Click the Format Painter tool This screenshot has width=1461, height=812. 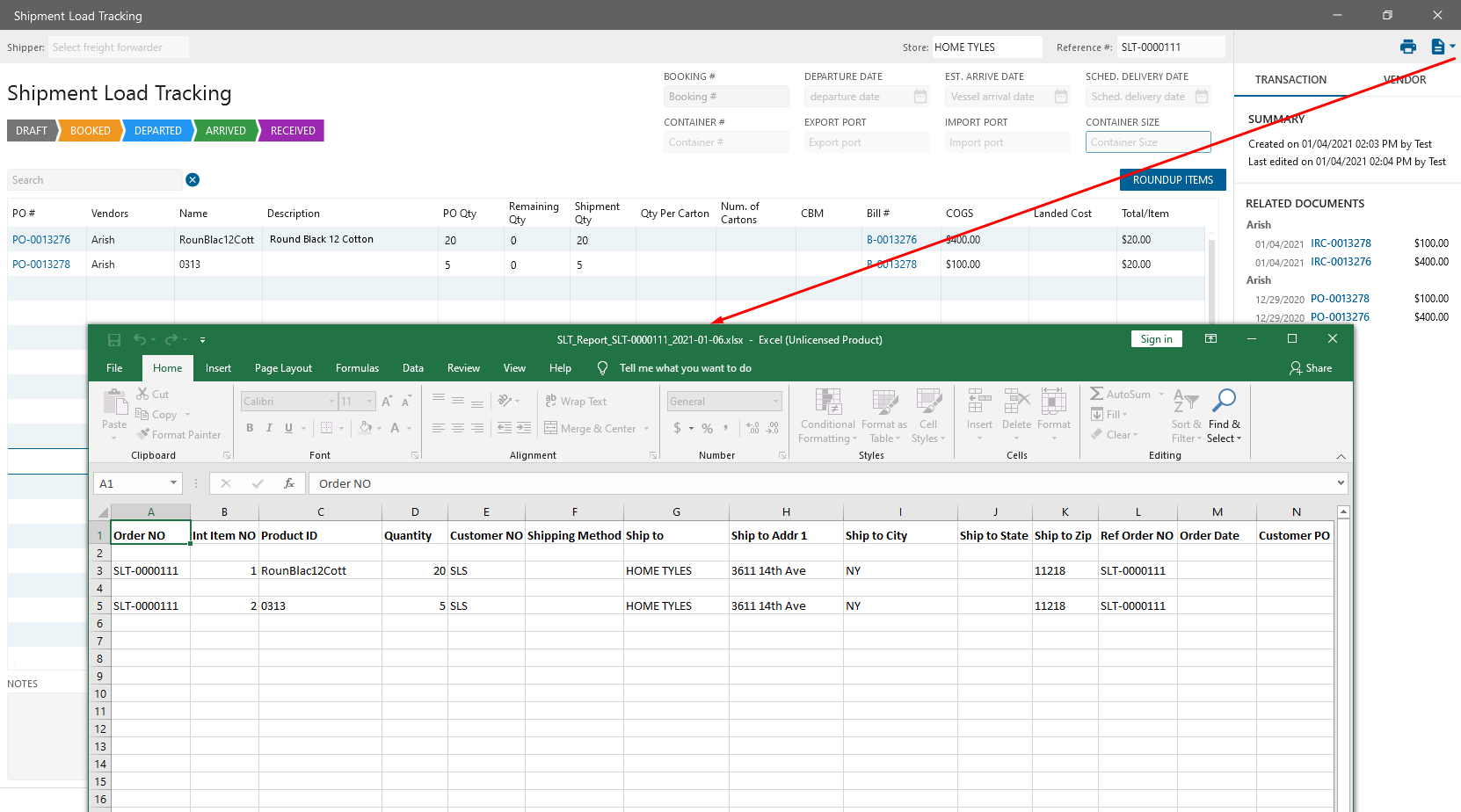(178, 435)
